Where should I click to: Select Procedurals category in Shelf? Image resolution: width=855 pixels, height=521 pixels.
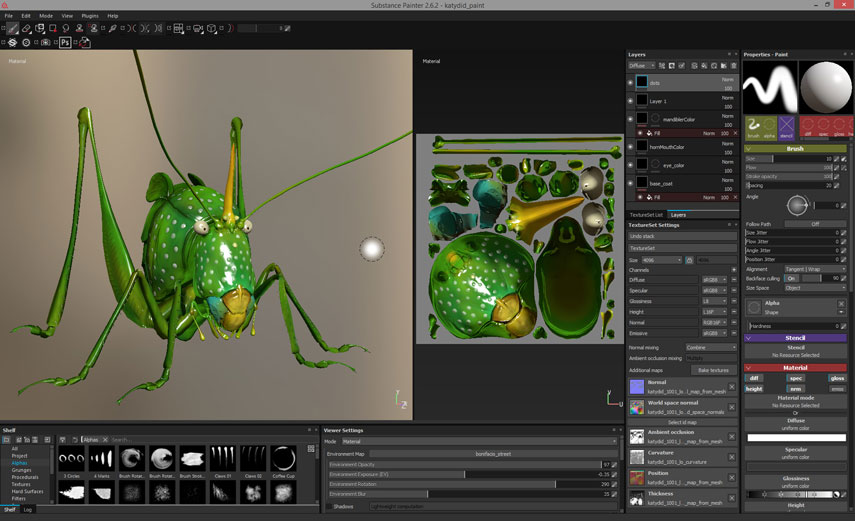click(x=25, y=477)
